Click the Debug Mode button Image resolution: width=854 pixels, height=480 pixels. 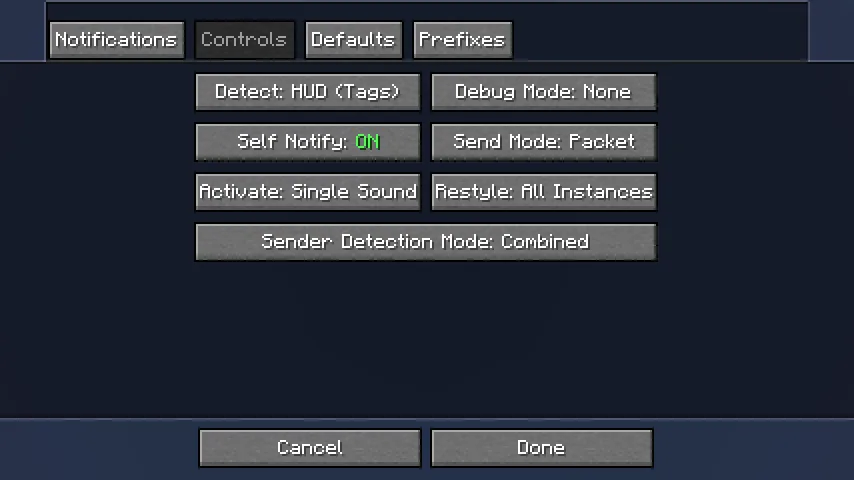pyautogui.click(x=544, y=92)
